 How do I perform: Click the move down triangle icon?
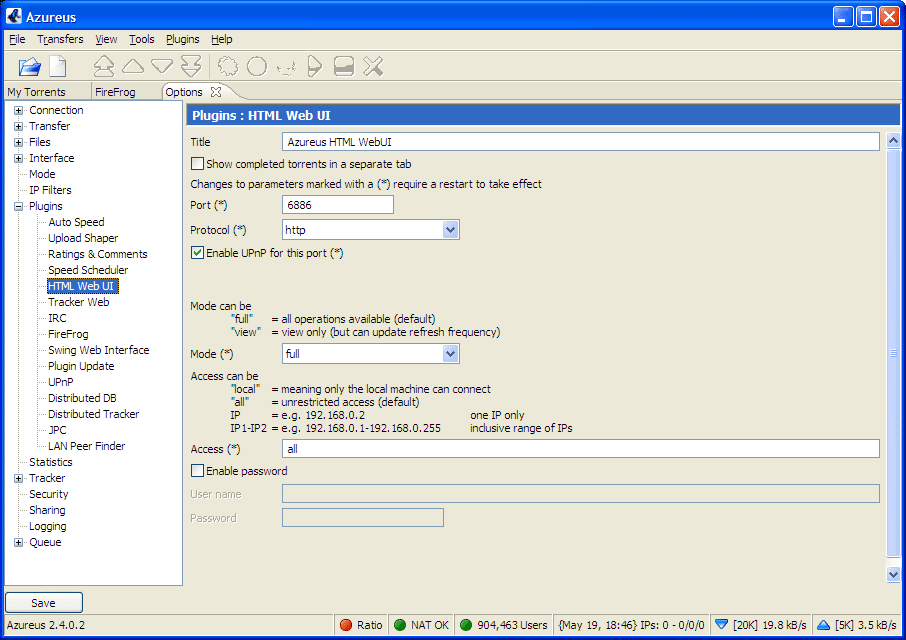[162, 66]
